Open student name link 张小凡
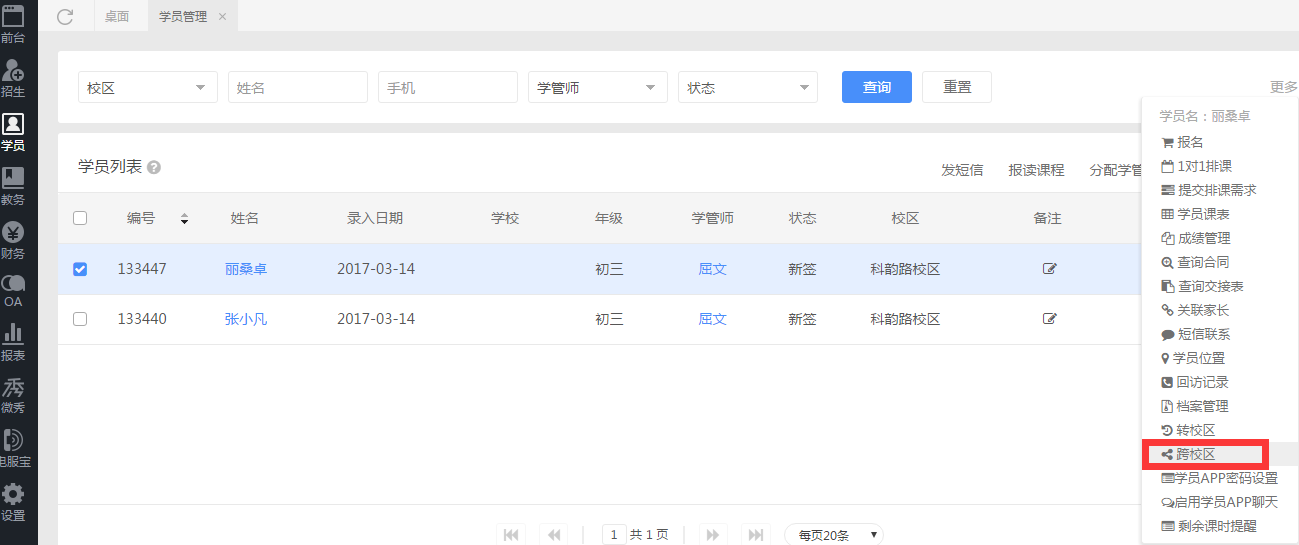The image size is (1299, 545). tap(246, 319)
